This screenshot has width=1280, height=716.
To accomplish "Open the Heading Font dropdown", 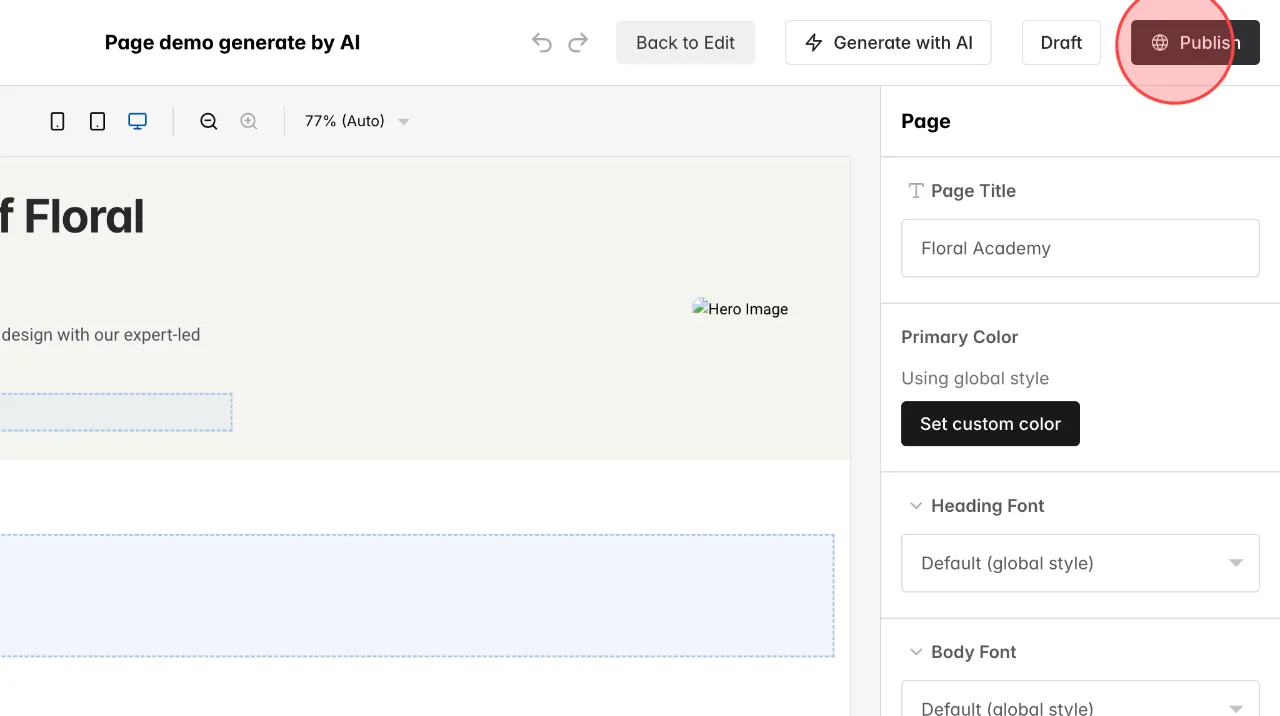I will pos(1080,563).
